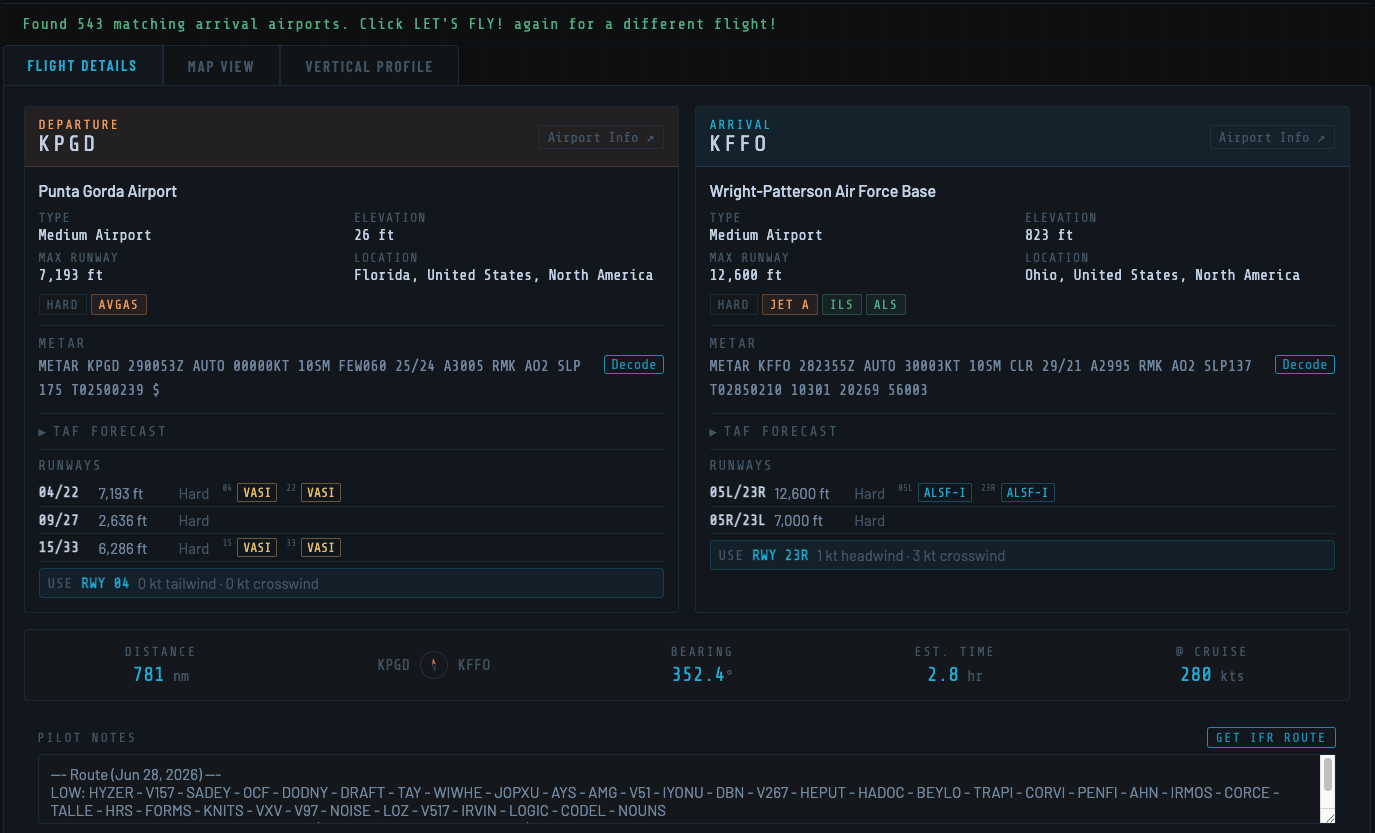Click the 823 ft elevation value
Image resolution: width=1375 pixels, height=833 pixels.
pos(1049,235)
